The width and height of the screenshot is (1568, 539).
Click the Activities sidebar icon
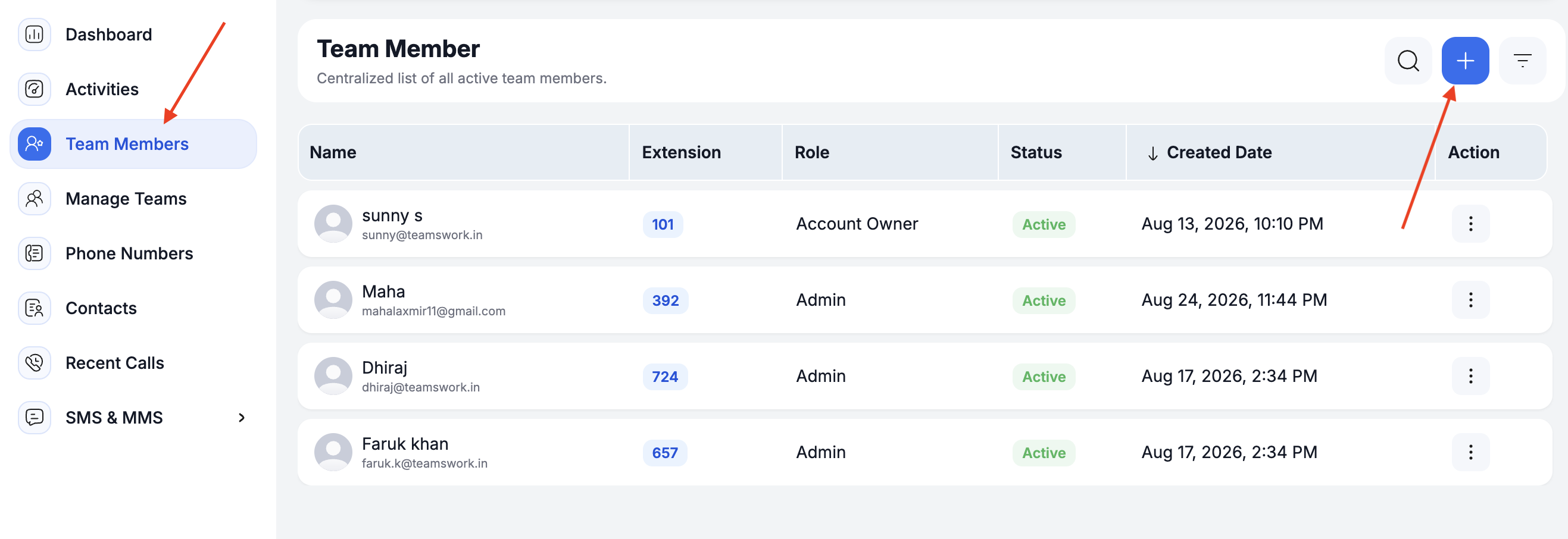click(x=35, y=89)
